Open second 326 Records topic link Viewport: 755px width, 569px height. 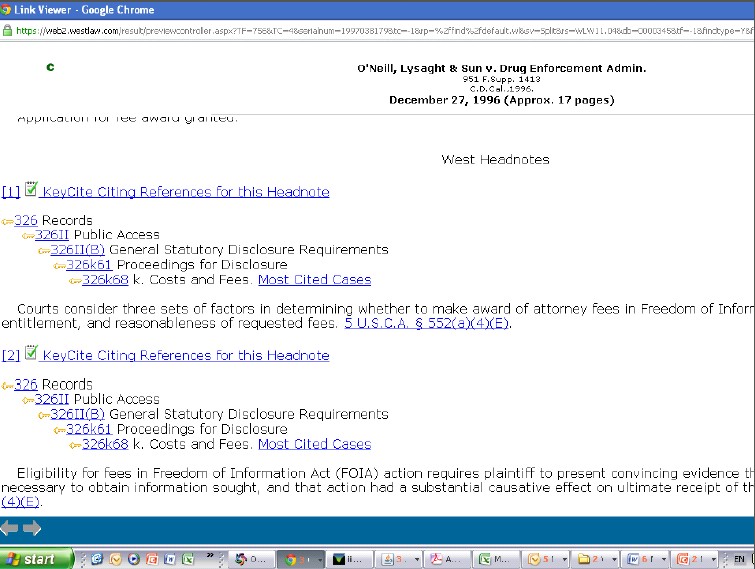[x=26, y=385]
